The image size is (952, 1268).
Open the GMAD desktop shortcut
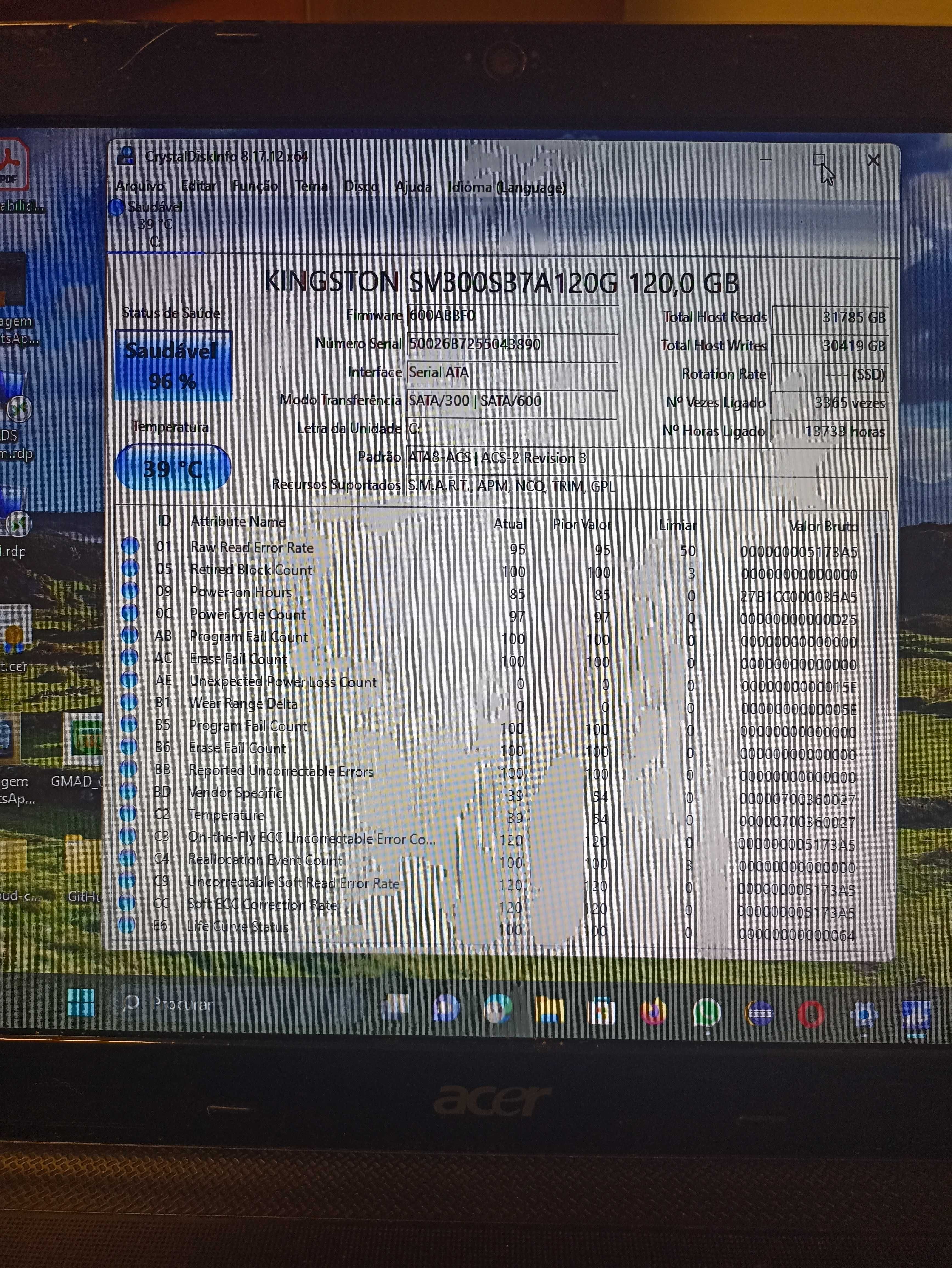pyautogui.click(x=83, y=752)
